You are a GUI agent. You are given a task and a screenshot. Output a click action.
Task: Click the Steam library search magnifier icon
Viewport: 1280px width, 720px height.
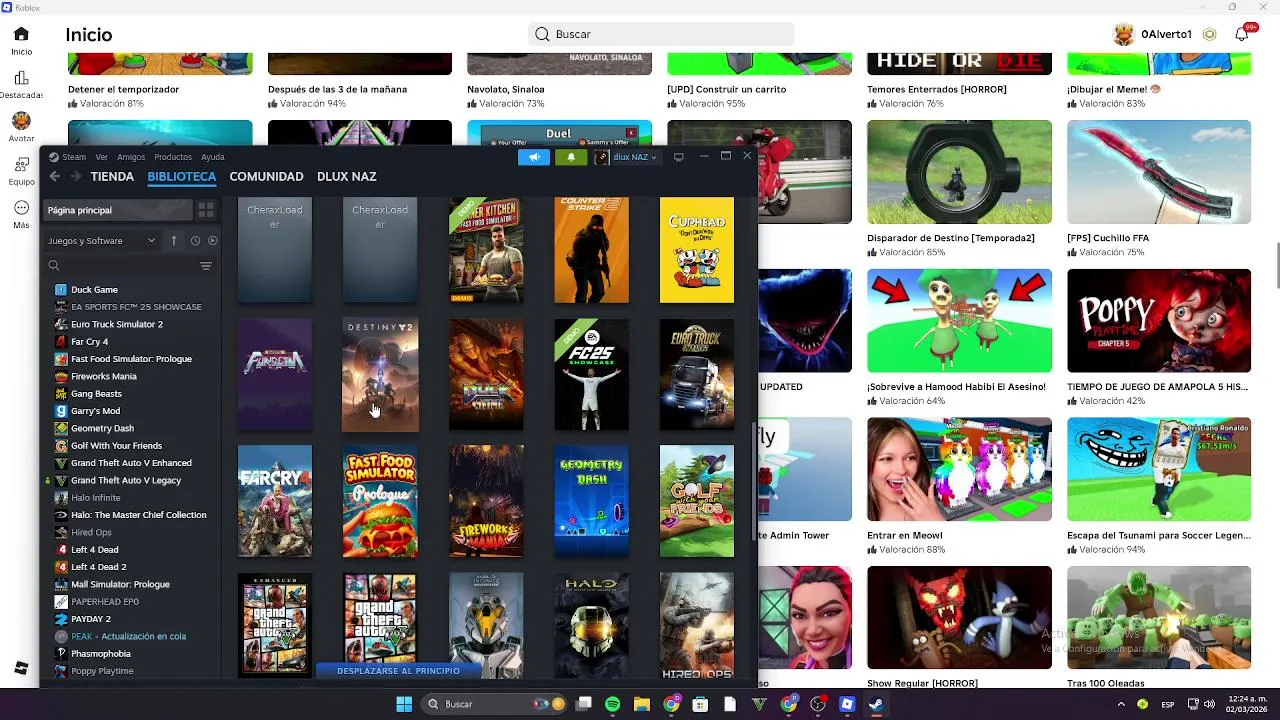tap(54, 265)
